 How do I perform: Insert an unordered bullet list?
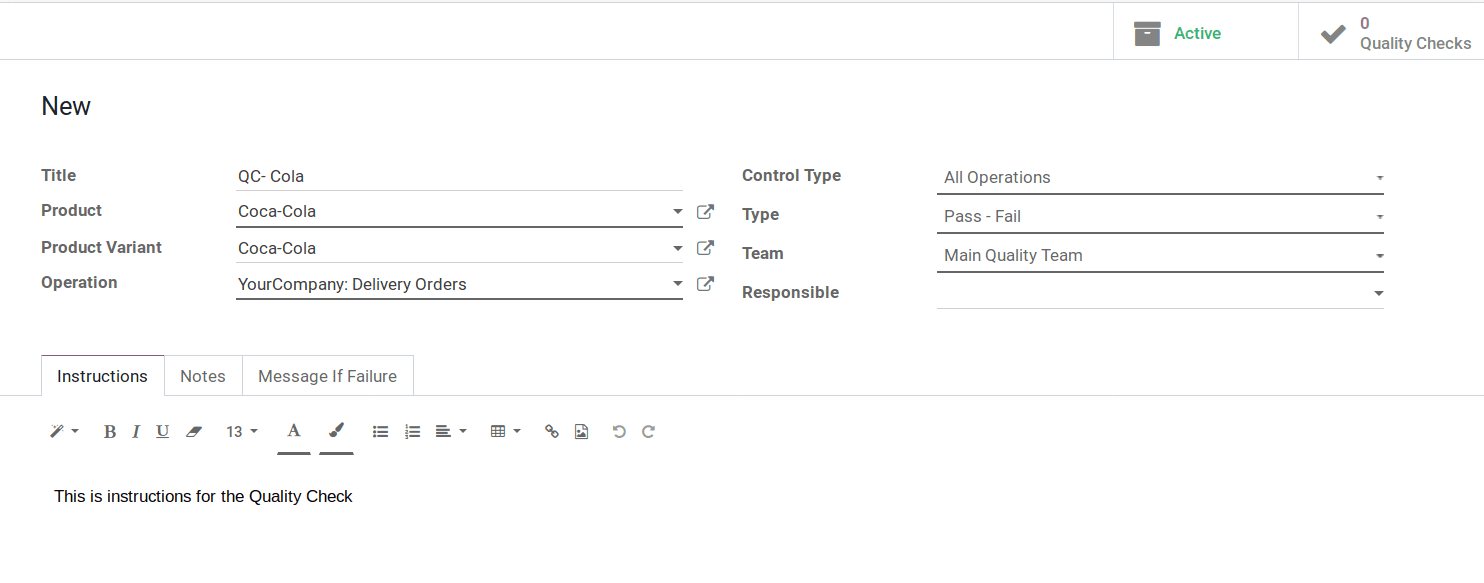(x=380, y=432)
